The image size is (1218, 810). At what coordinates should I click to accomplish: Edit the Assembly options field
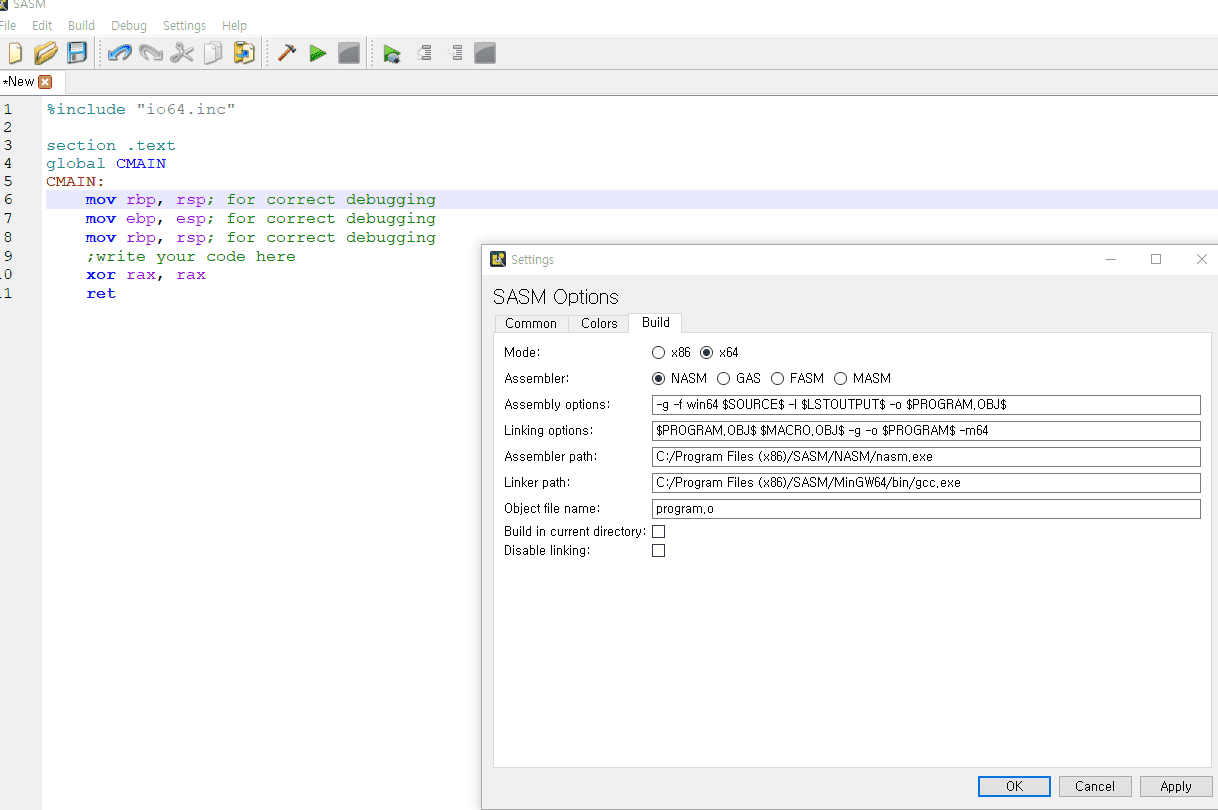(x=926, y=404)
